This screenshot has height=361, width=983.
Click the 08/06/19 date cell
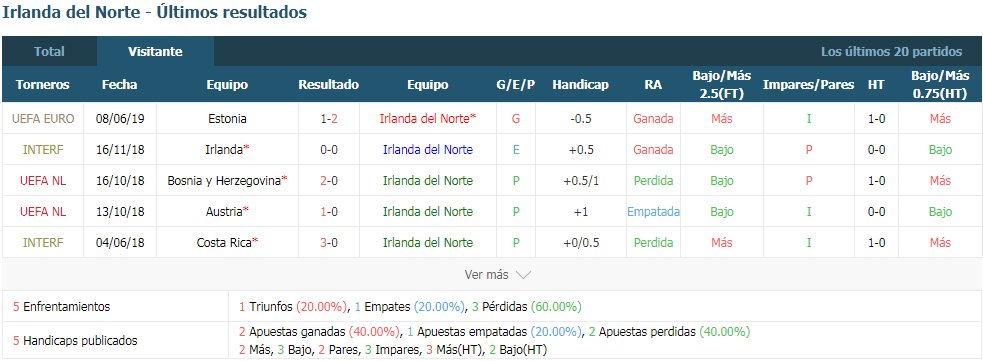coord(120,118)
